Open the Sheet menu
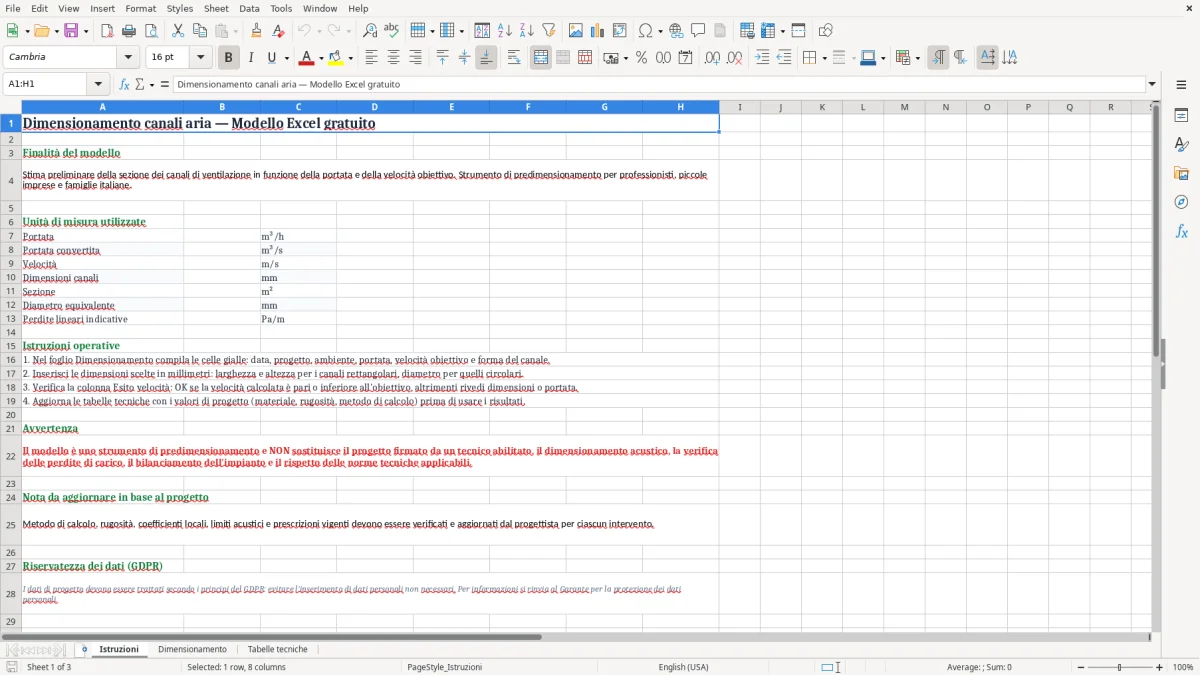Viewport: 1200px width, 675px height. tap(216, 8)
